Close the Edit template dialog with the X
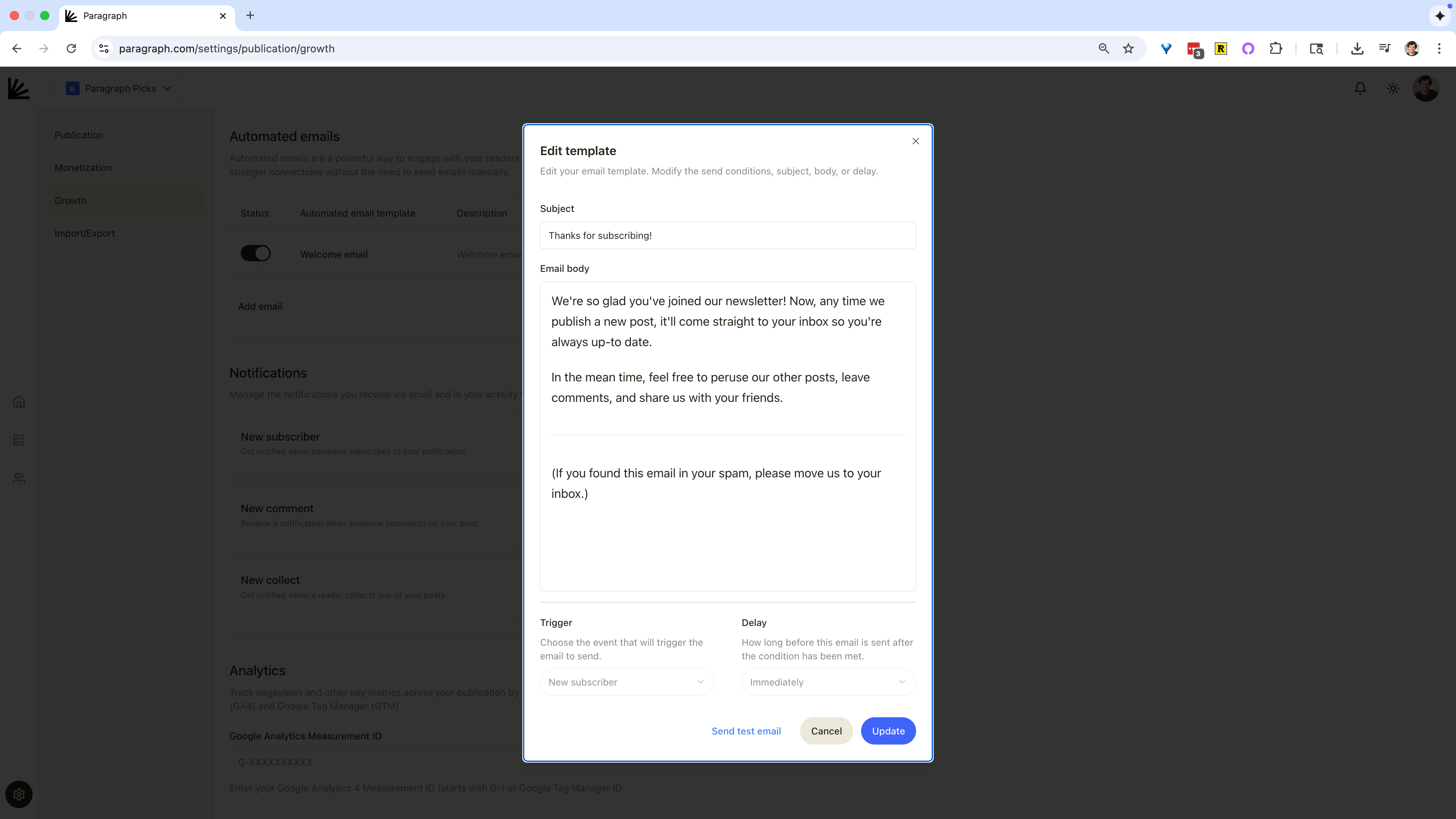Viewport: 1456px width, 819px height. pyautogui.click(x=916, y=141)
